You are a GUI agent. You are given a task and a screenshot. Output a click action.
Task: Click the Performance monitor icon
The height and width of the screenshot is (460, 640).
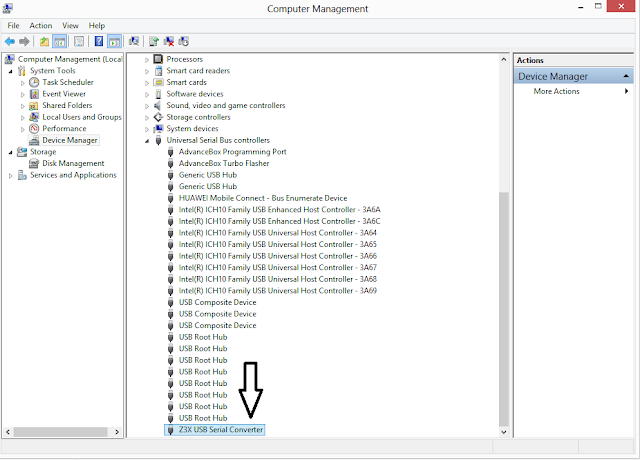(x=34, y=129)
